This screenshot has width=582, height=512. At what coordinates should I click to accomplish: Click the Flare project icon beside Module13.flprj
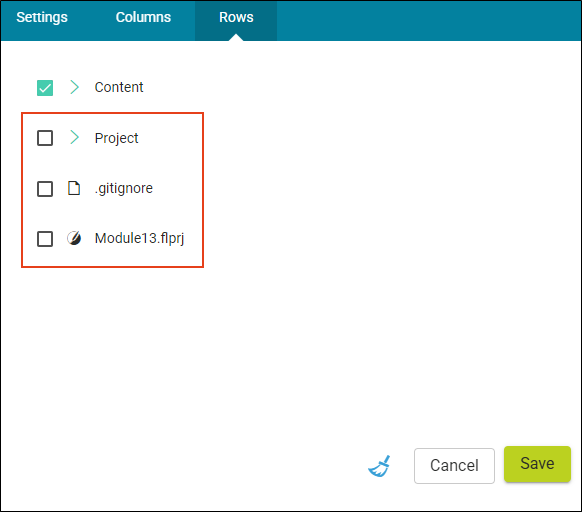click(74, 238)
